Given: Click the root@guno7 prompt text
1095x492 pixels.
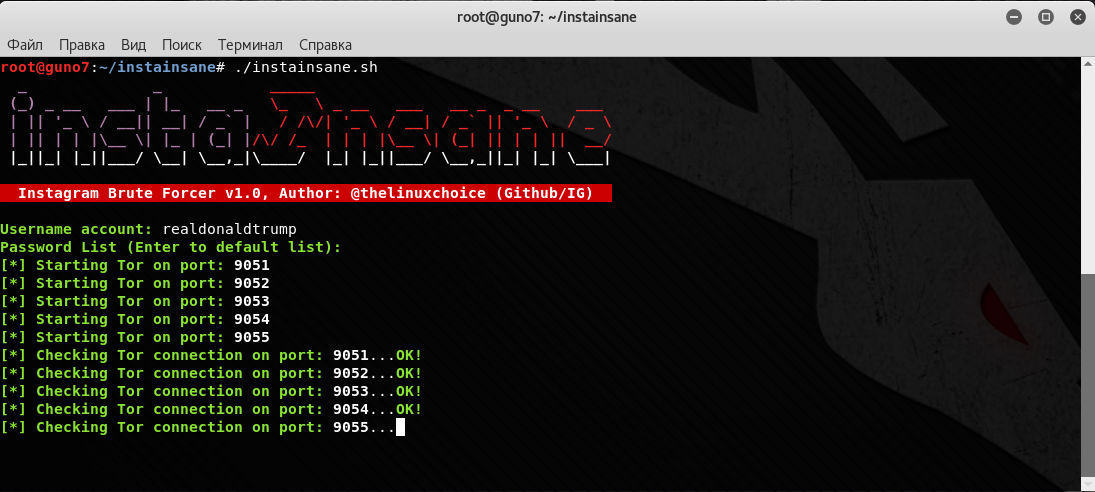Looking at the screenshot, I should 45,67.
